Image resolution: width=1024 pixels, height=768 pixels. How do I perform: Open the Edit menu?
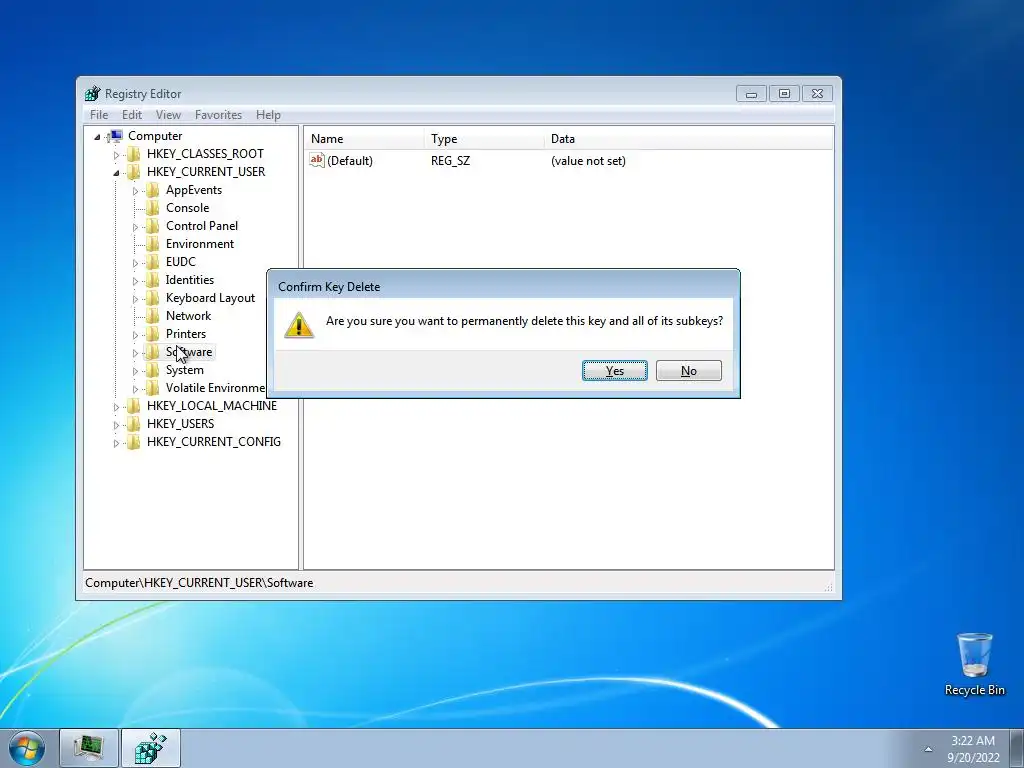(x=132, y=115)
